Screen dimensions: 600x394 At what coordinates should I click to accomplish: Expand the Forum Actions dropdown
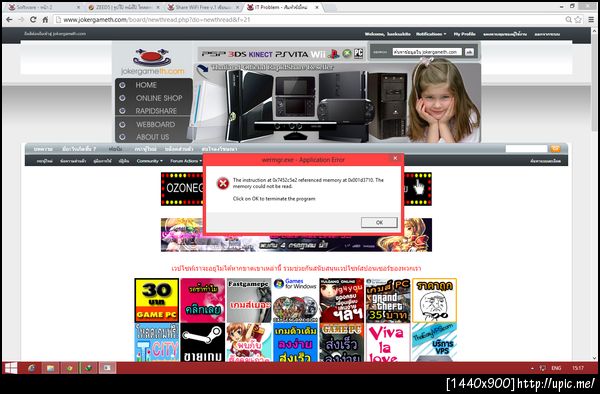[x=186, y=161]
